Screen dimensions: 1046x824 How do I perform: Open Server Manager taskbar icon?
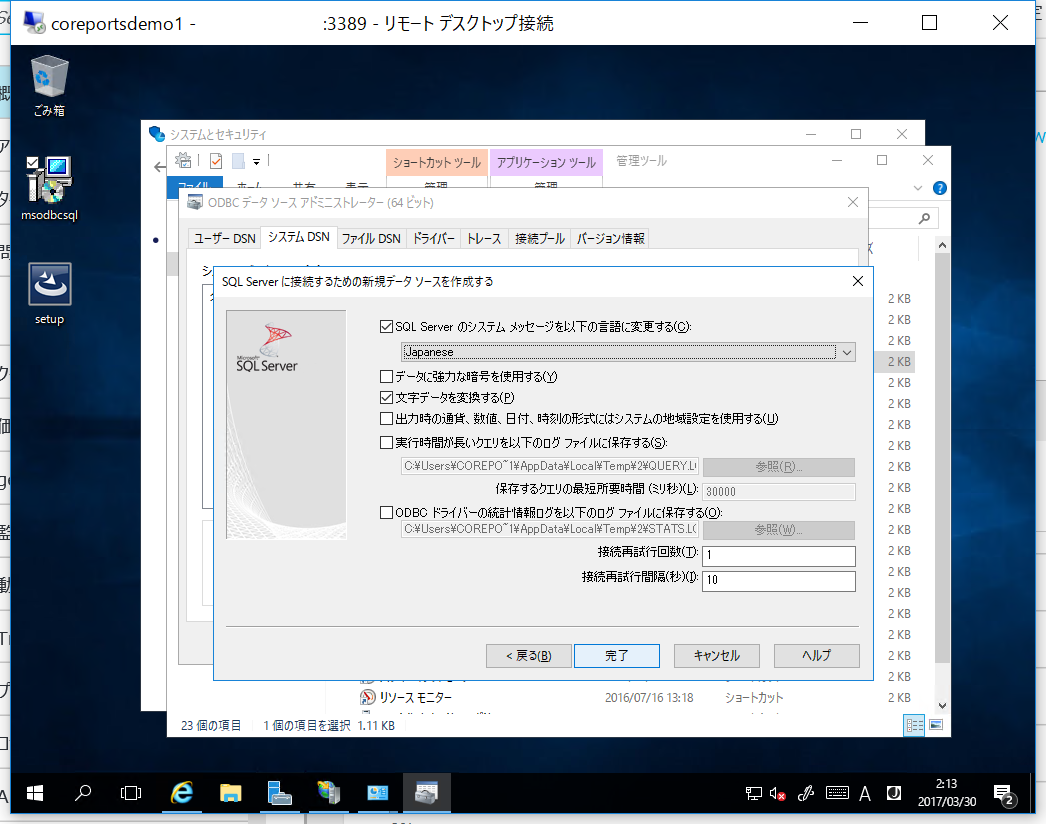tap(280, 793)
